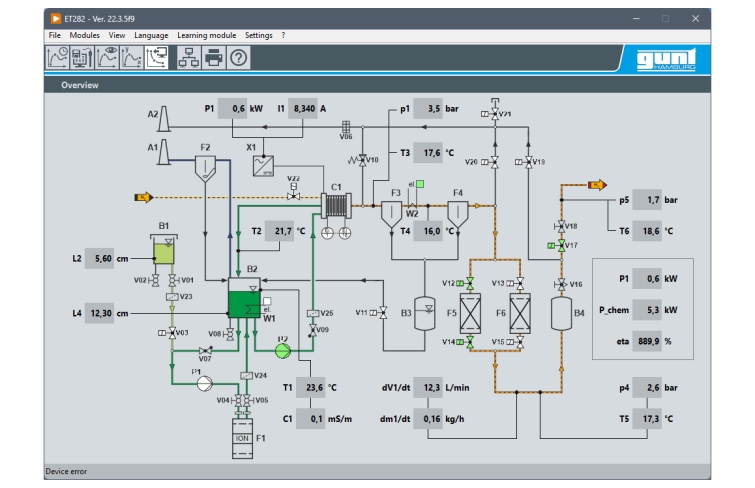The image size is (755, 488).
Task: Open the File menu
Action: (54, 35)
